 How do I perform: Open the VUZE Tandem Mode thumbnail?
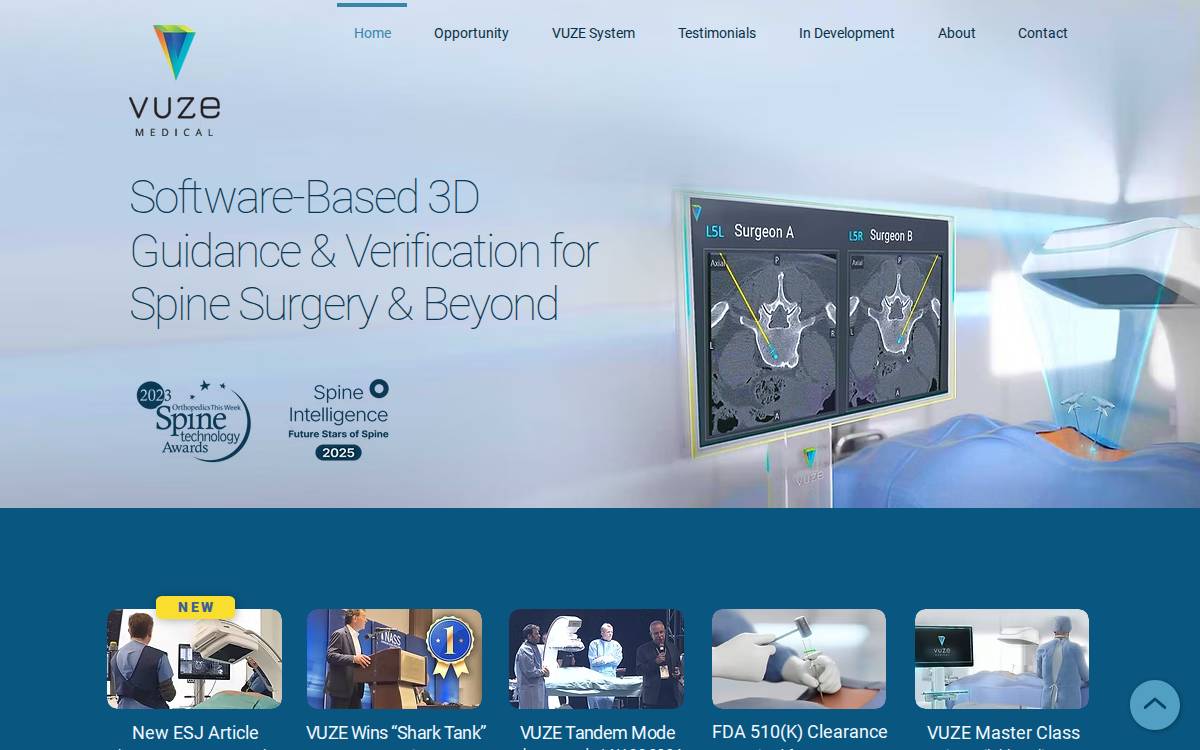pyautogui.click(x=596, y=659)
